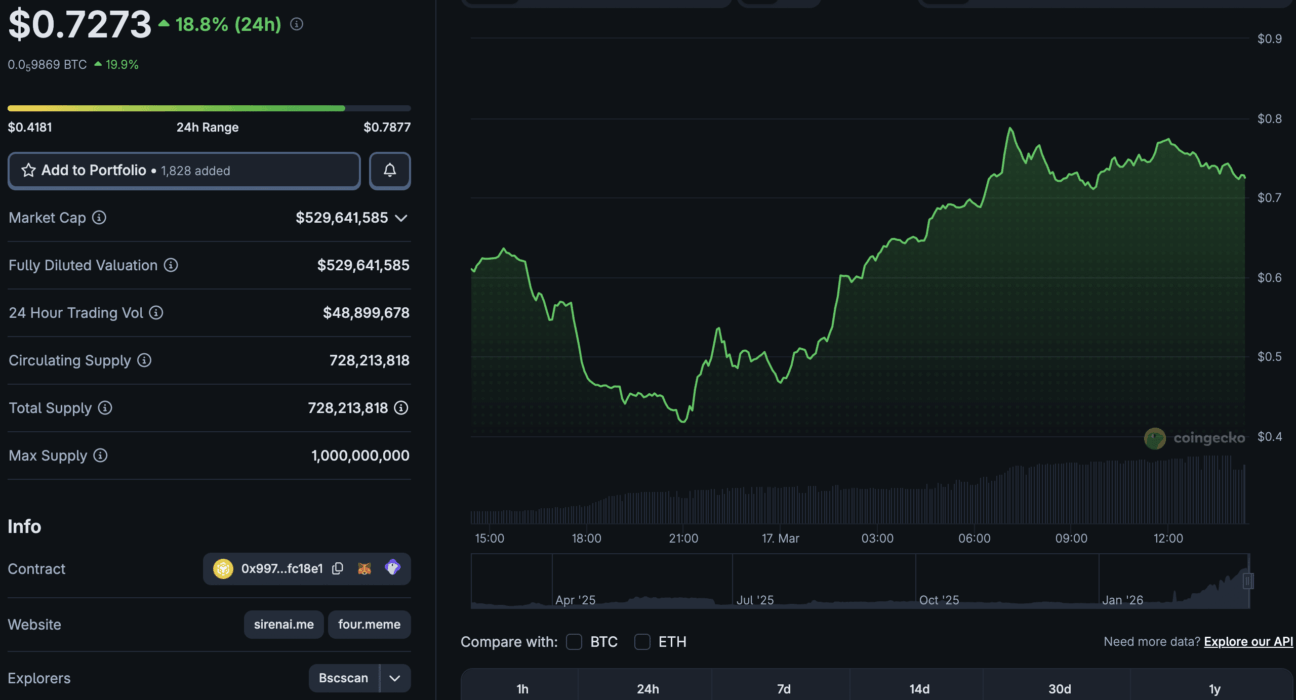Viewport: 1296px width, 700px height.
Task: Enable the BTC comparison checkbox
Action: 574,642
